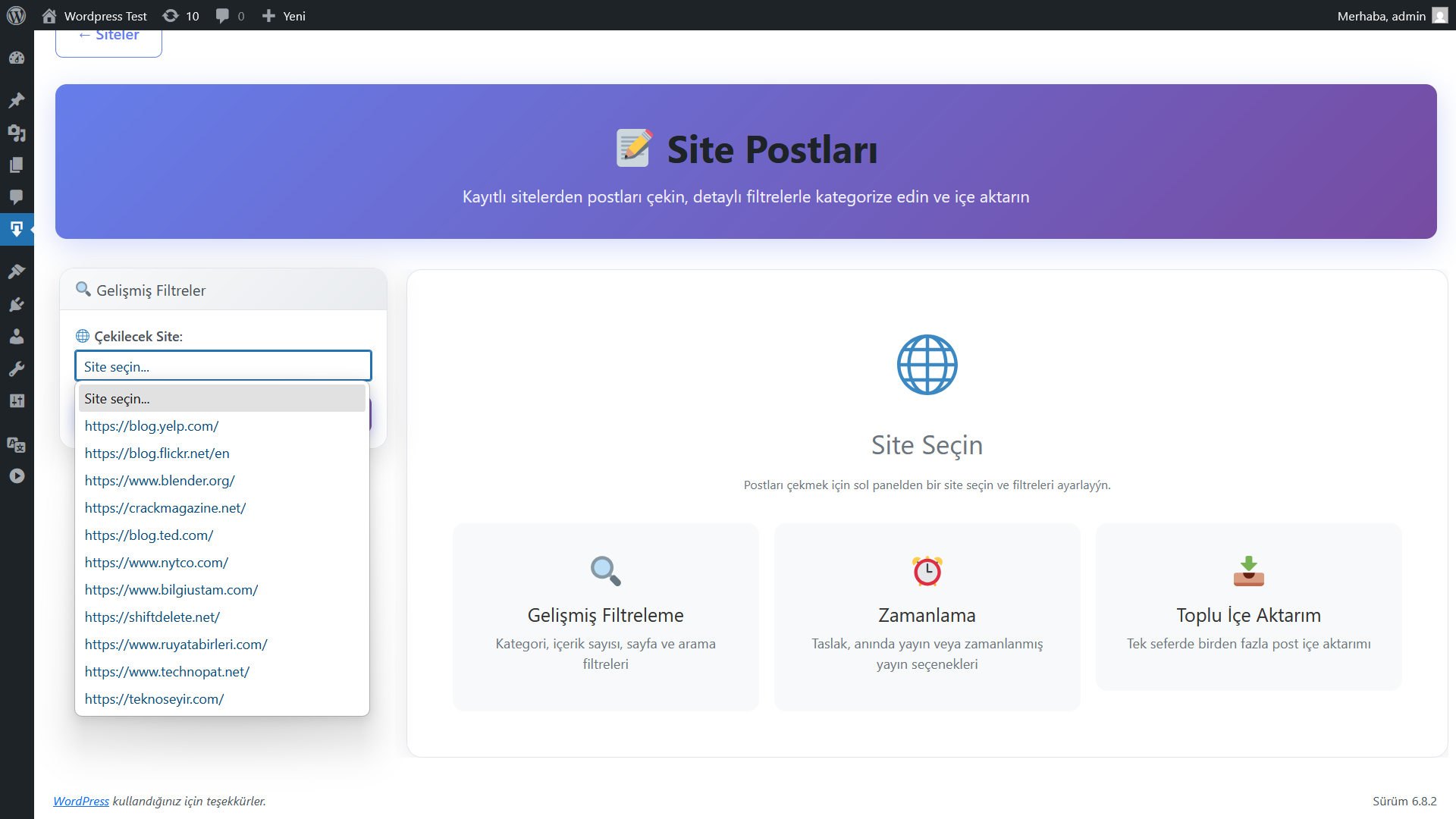Click the large globe icon above Site Seçin
This screenshot has width=1456, height=819.
point(927,365)
